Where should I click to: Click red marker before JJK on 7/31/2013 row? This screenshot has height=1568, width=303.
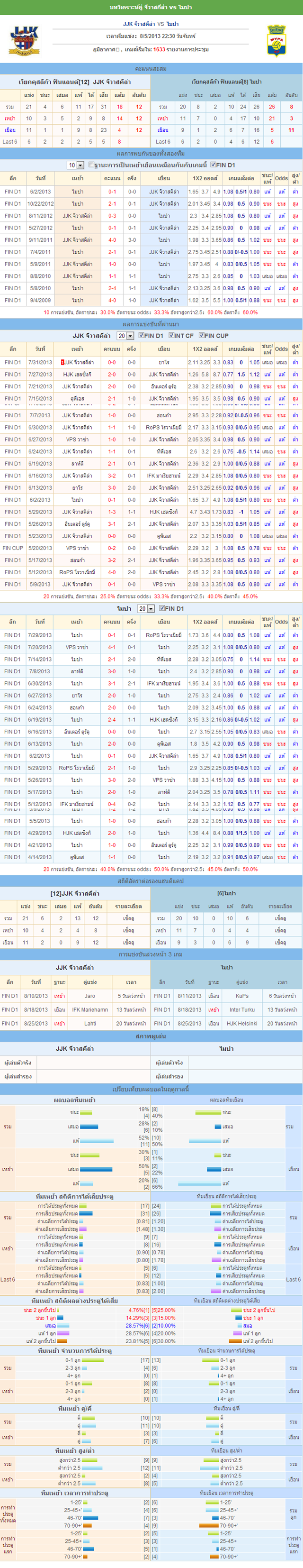[62, 362]
